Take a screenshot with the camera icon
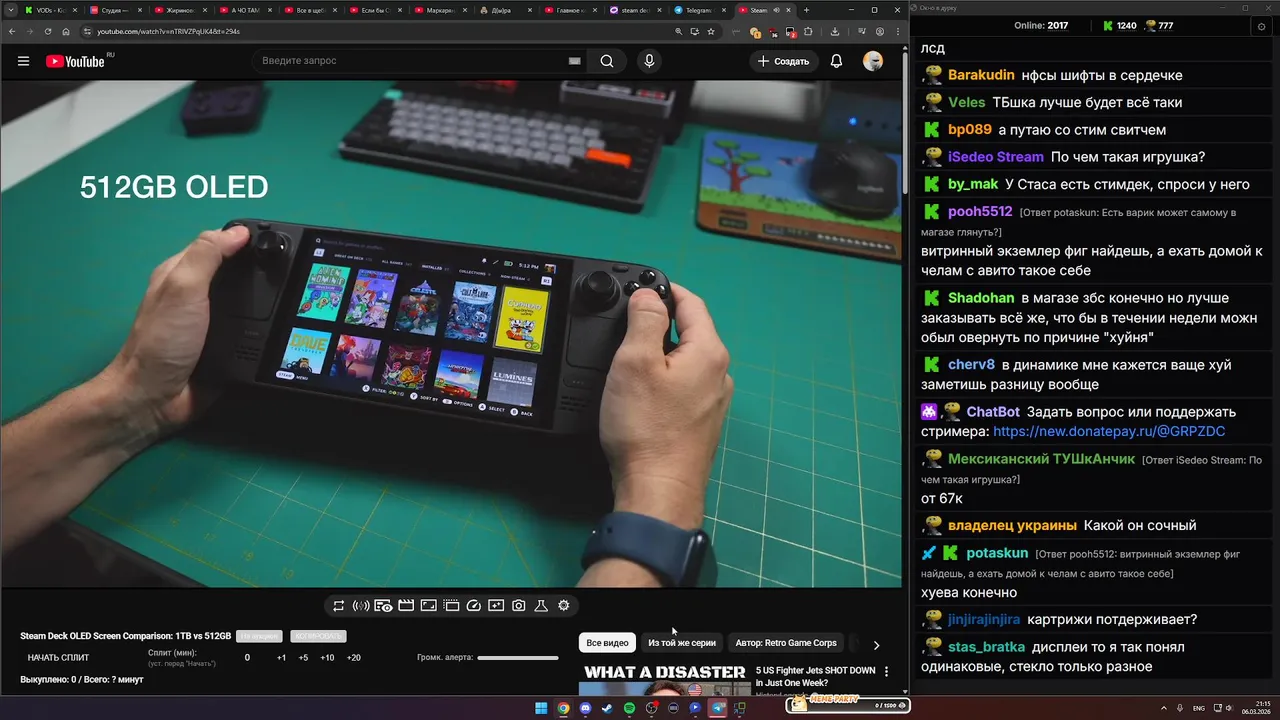 click(x=519, y=605)
